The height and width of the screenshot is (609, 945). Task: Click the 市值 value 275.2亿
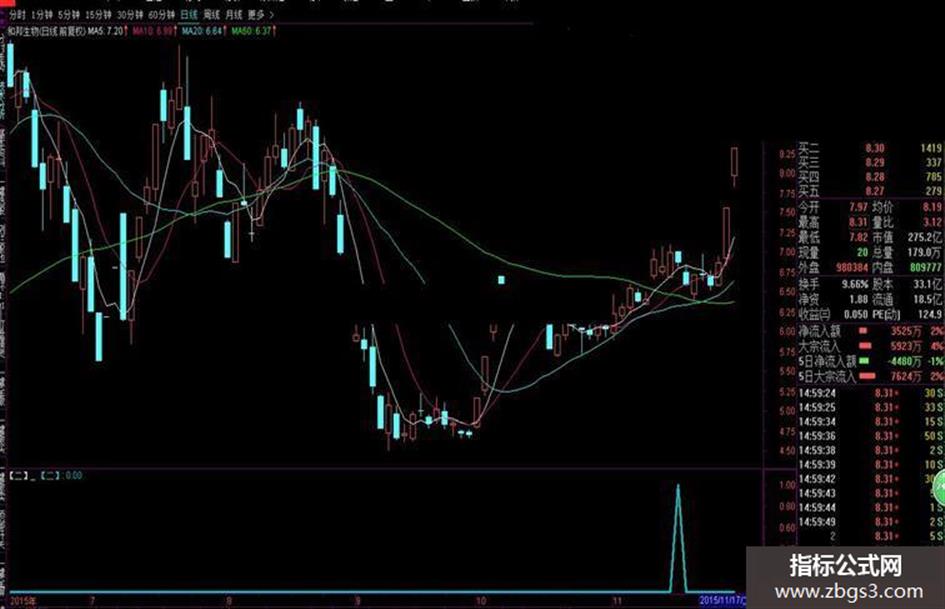[926, 238]
